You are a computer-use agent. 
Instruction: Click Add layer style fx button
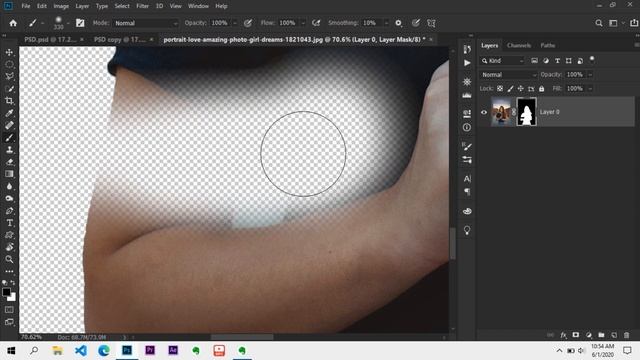(563, 335)
